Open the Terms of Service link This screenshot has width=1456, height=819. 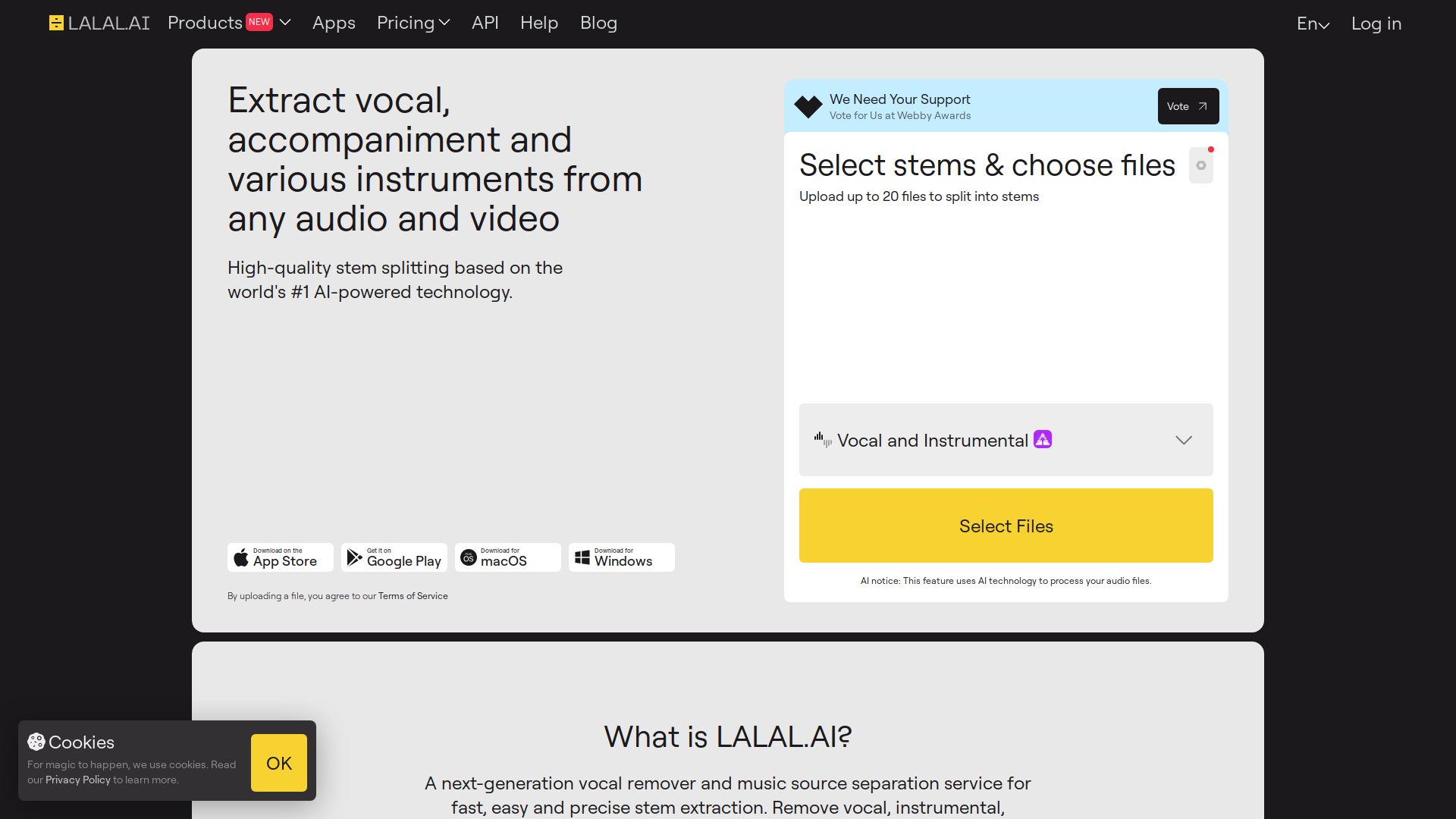click(x=413, y=596)
